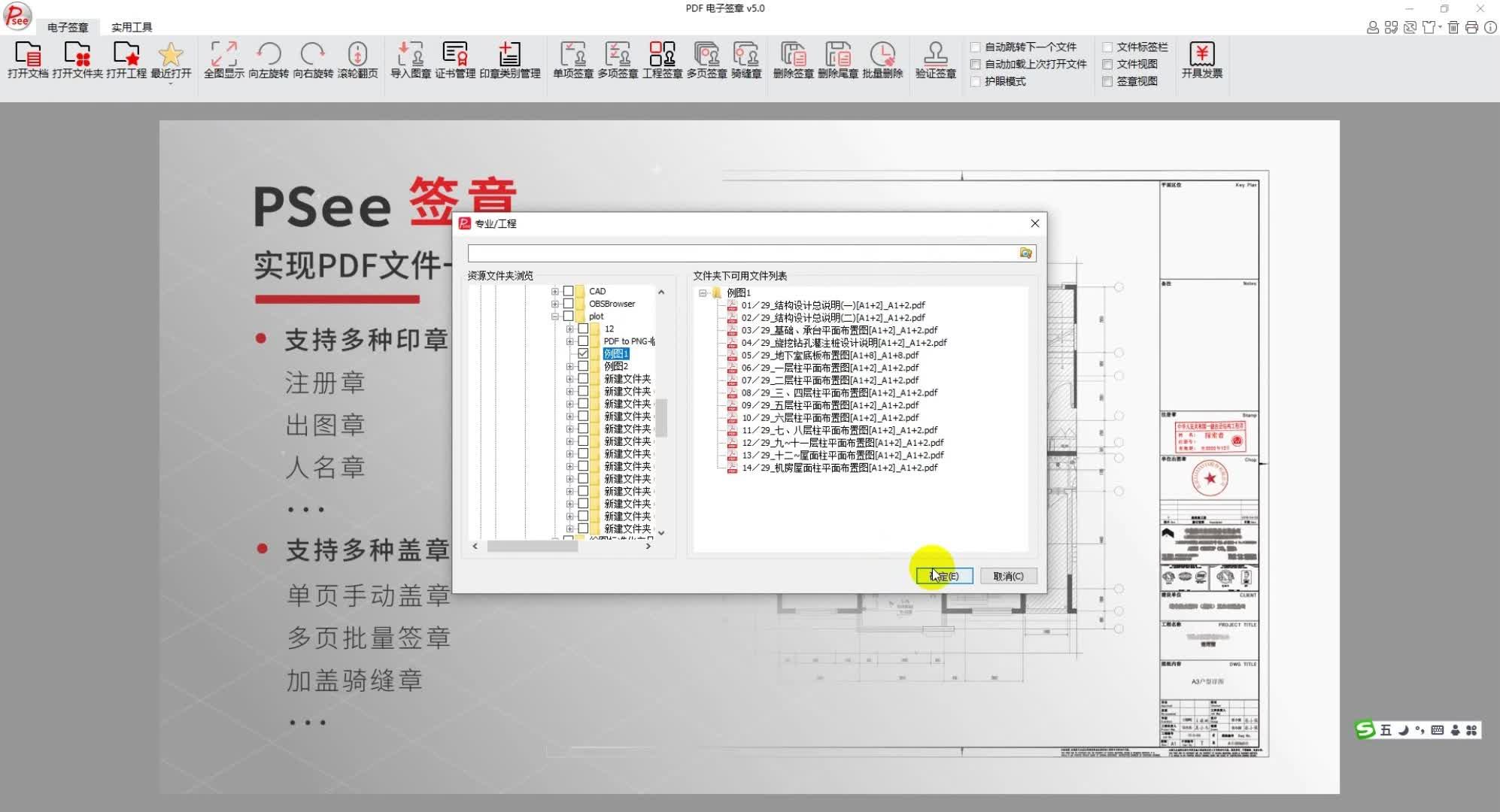Click folder tree scroll-right arrow
1500x812 pixels.
pyautogui.click(x=648, y=546)
